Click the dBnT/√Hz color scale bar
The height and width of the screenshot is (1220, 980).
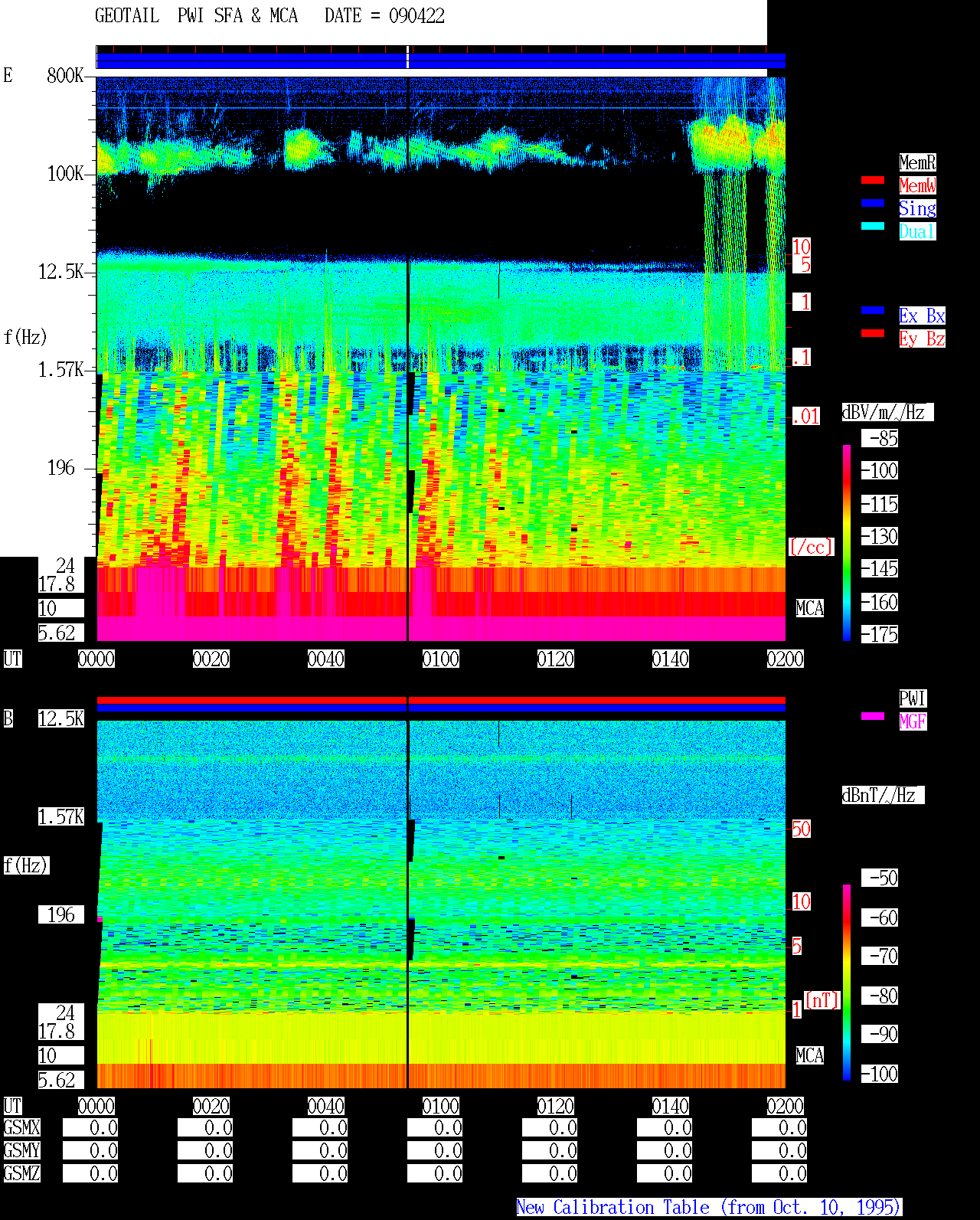point(847,983)
